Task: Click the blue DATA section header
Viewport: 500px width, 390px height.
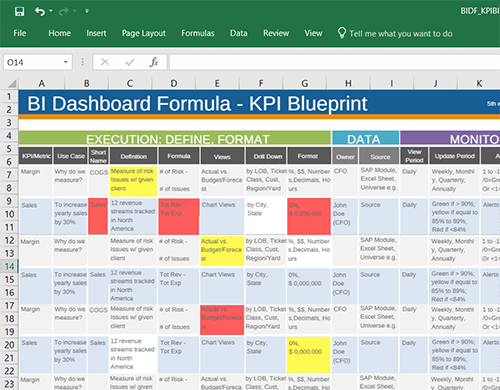Action: pos(365,138)
